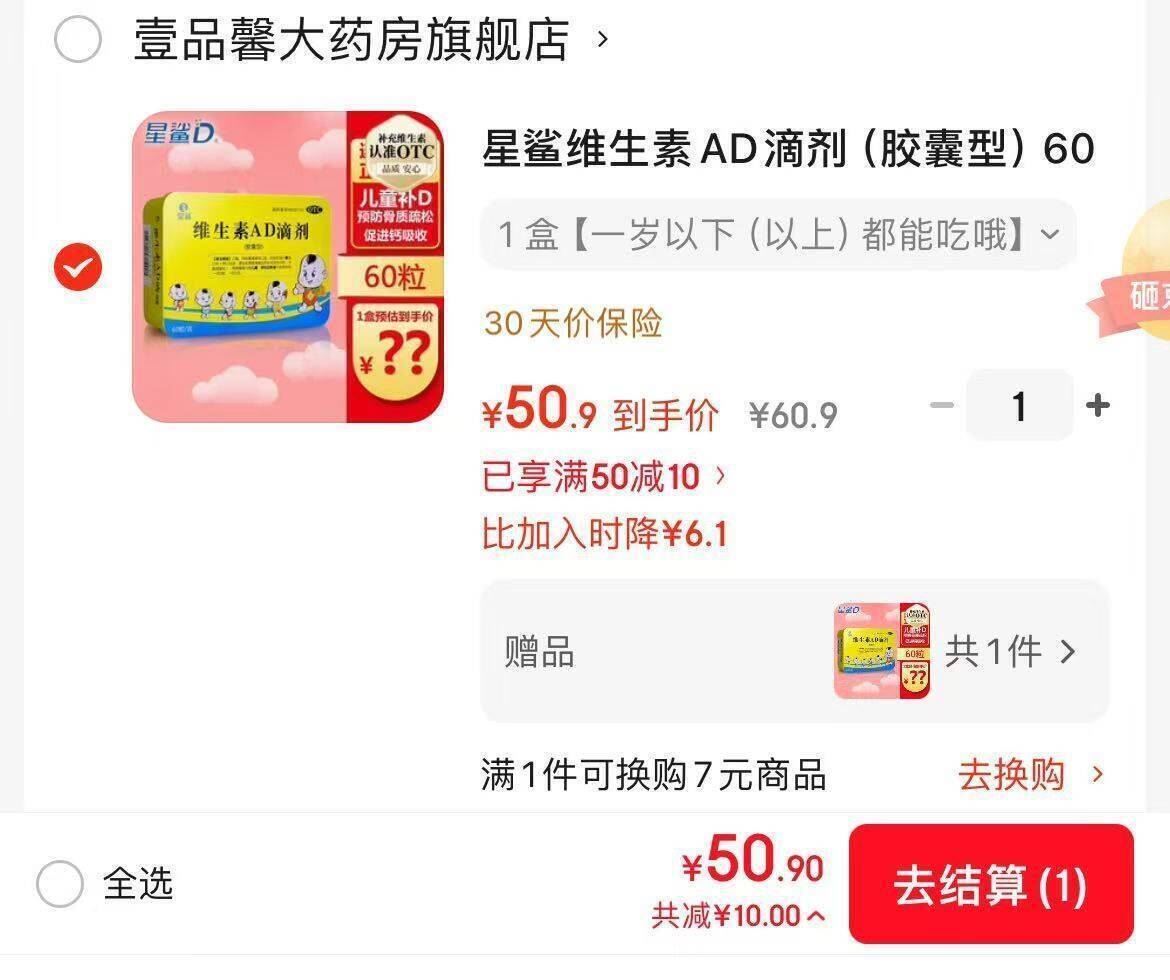Uncheck the selected 星鲨维生素AD滴剂 item

pos(78,266)
